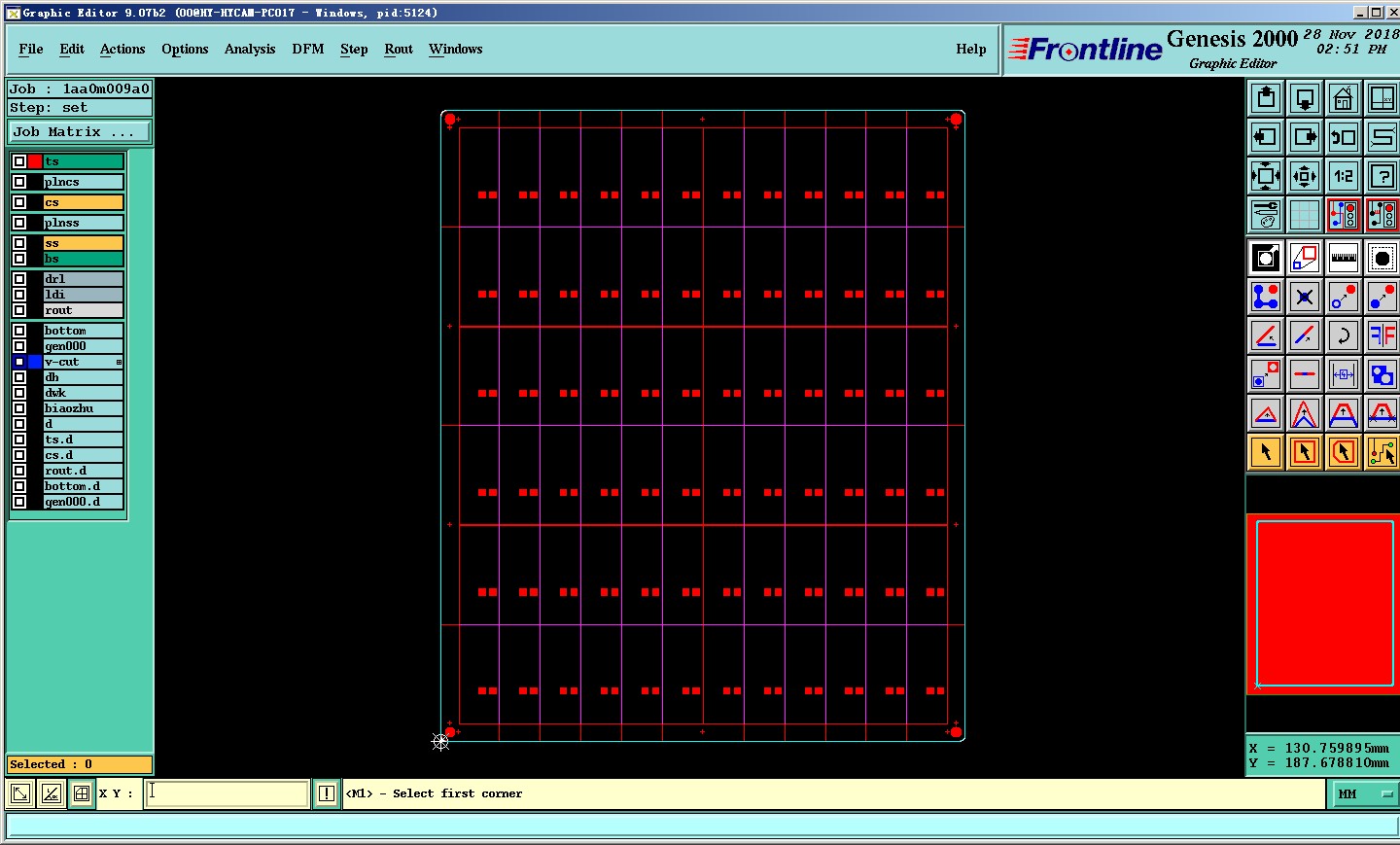
Task: Open the File menu
Action: pos(31,50)
